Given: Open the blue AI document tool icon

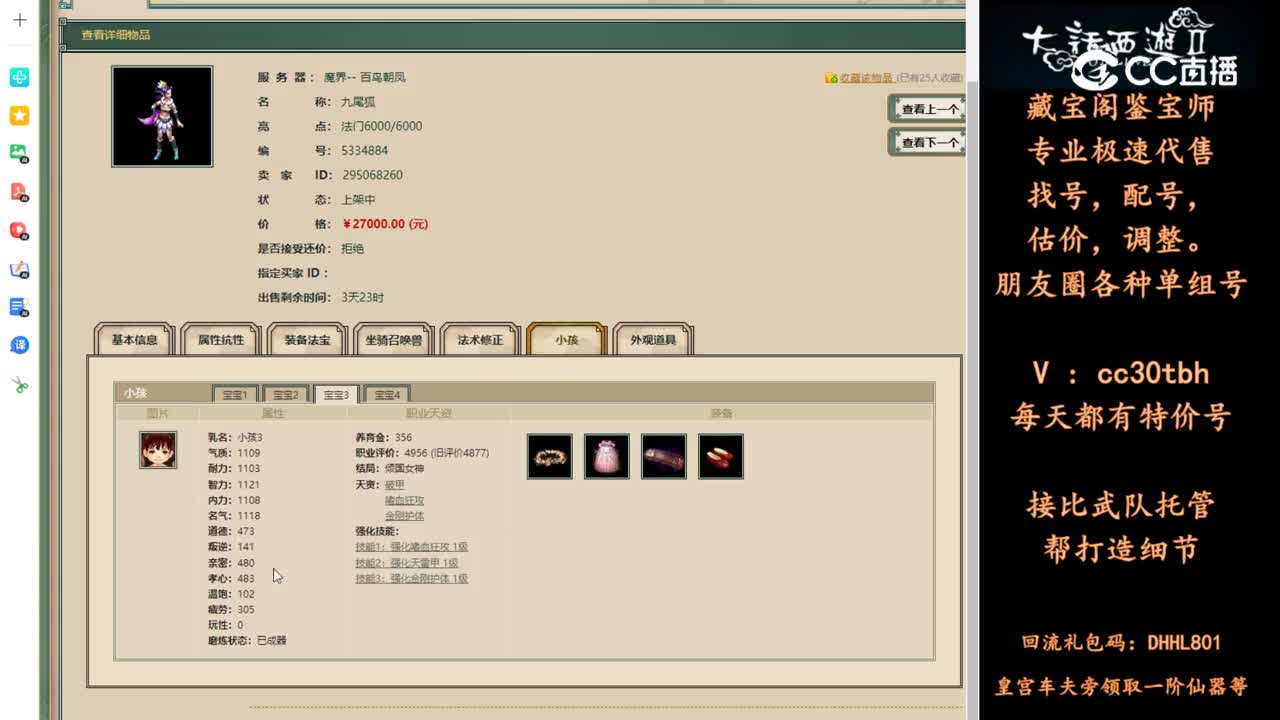Looking at the screenshot, I should tap(19, 307).
